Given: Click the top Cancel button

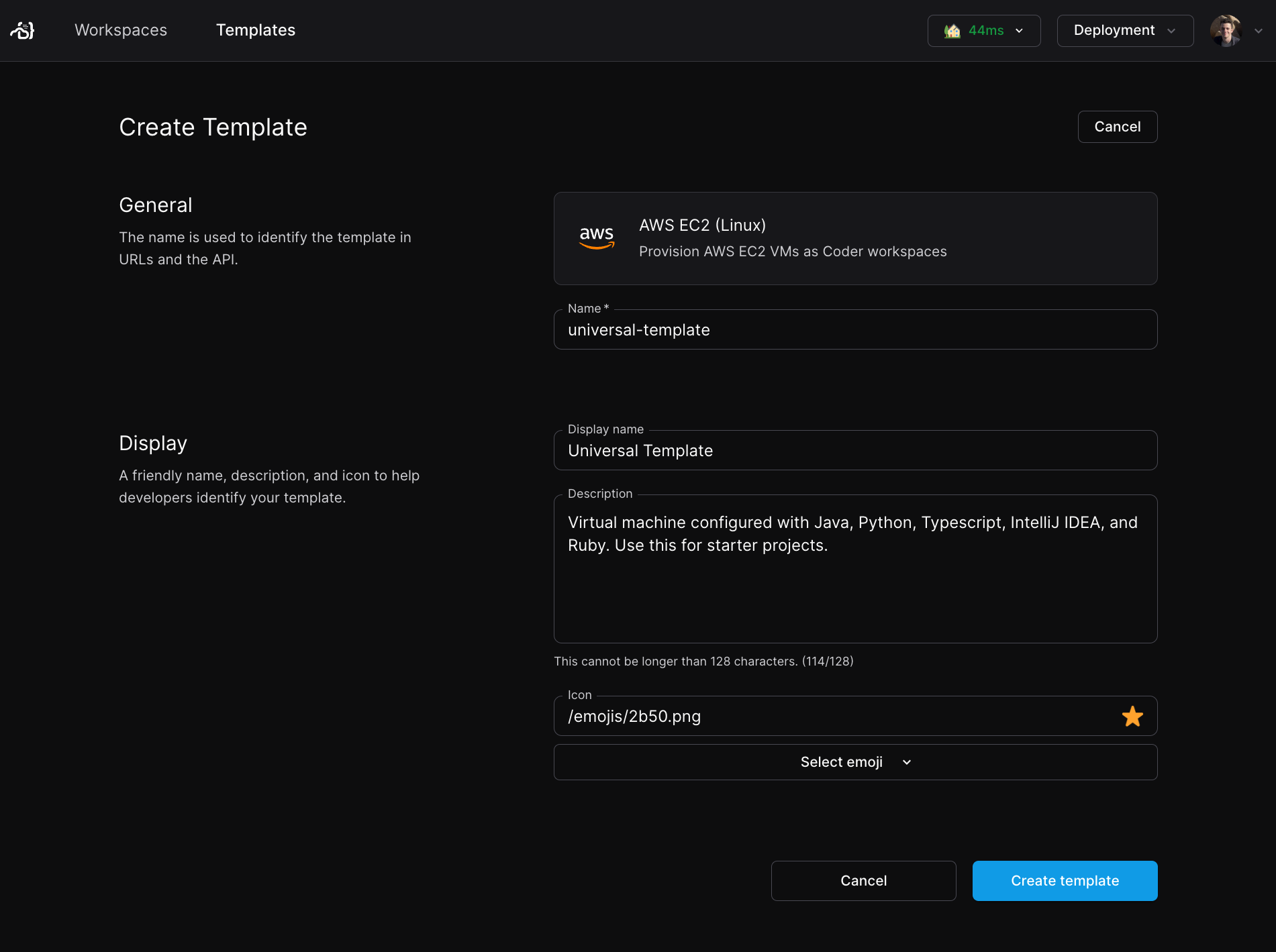Looking at the screenshot, I should 1118,127.
